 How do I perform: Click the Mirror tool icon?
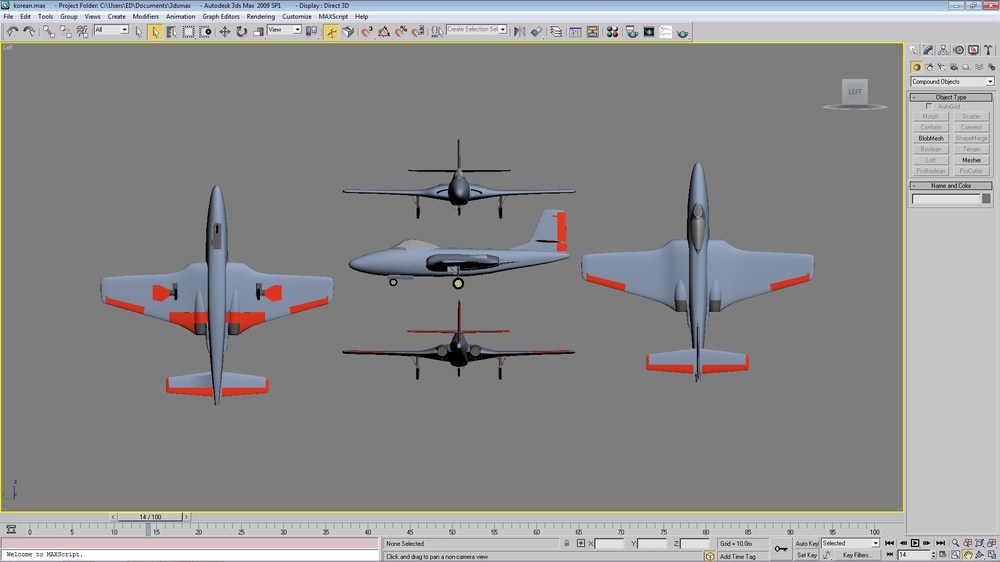[x=520, y=31]
